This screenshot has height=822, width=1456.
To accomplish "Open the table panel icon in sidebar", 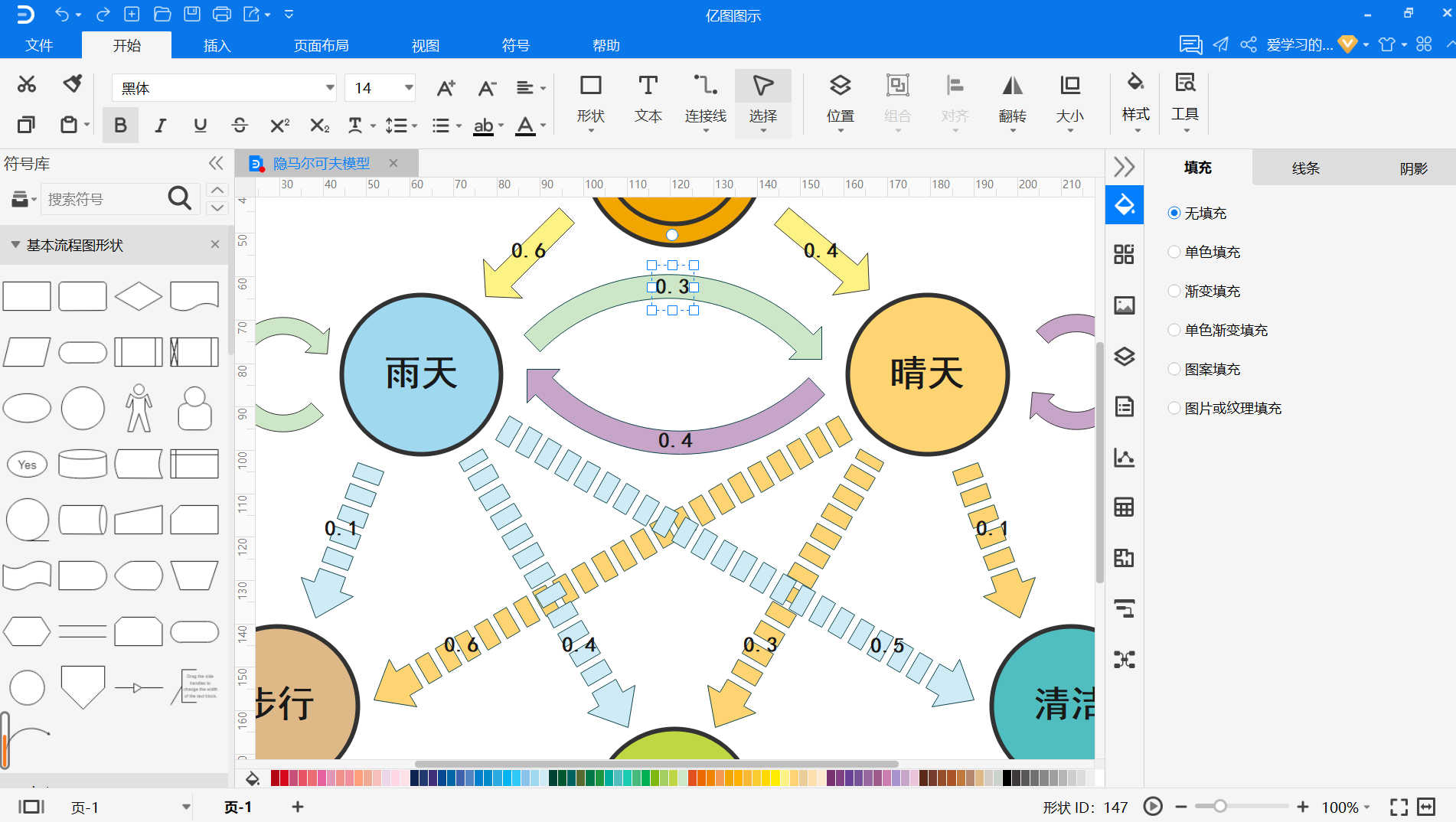I will [x=1125, y=507].
